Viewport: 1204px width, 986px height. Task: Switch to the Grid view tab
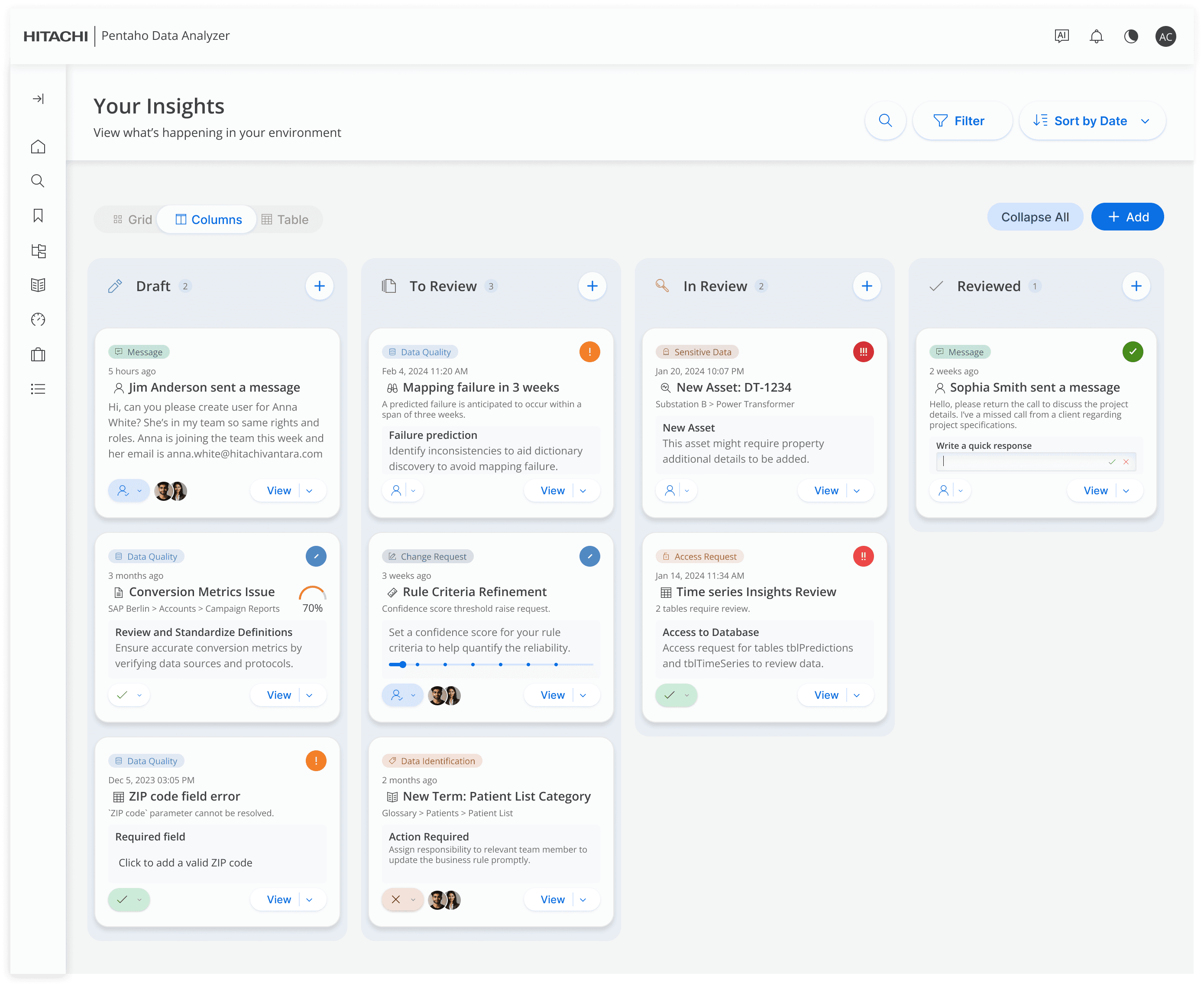pos(132,220)
